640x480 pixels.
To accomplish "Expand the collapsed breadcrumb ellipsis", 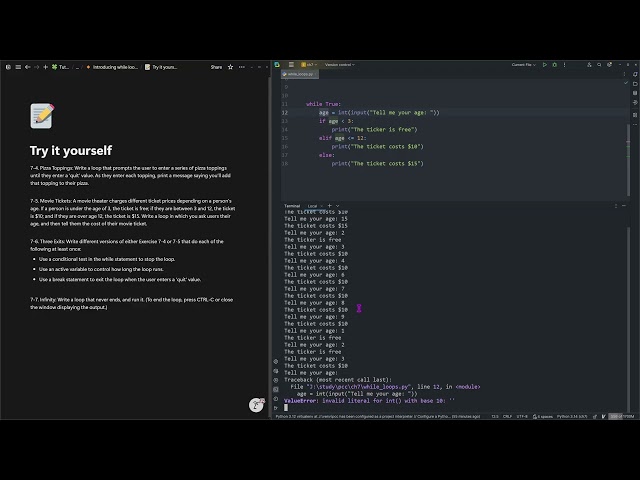I will 77,67.
